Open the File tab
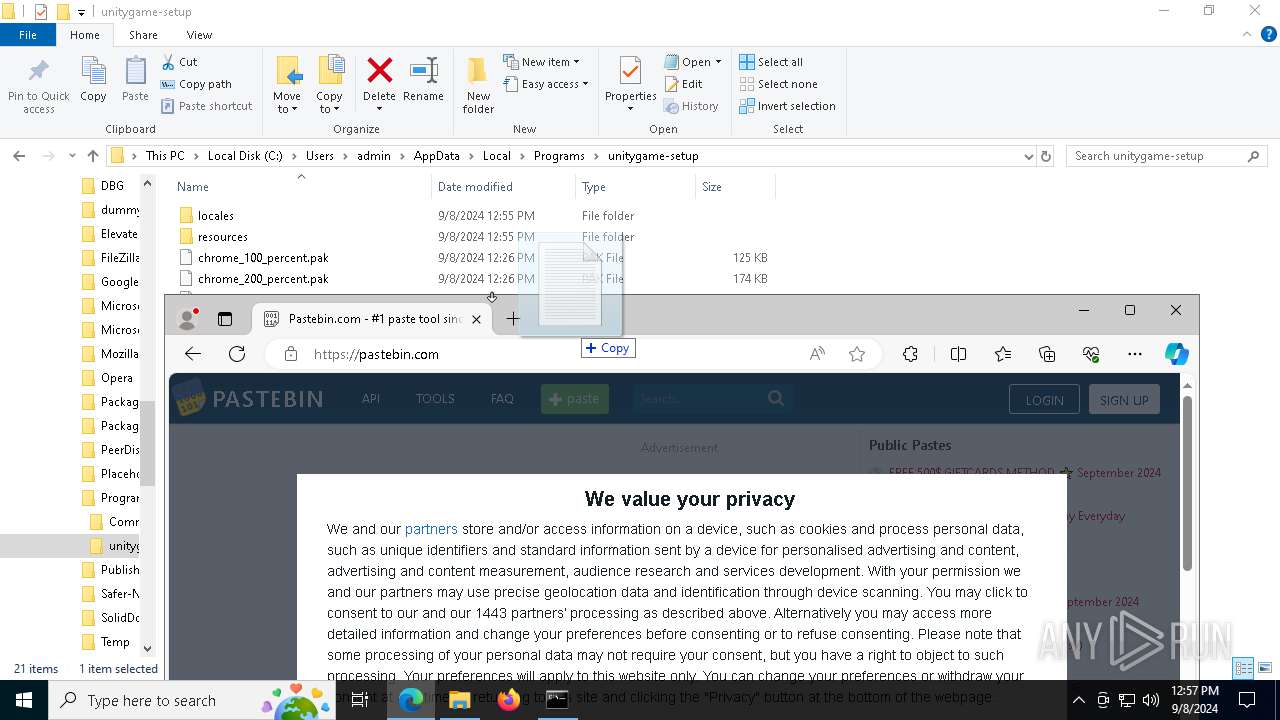 (x=28, y=35)
